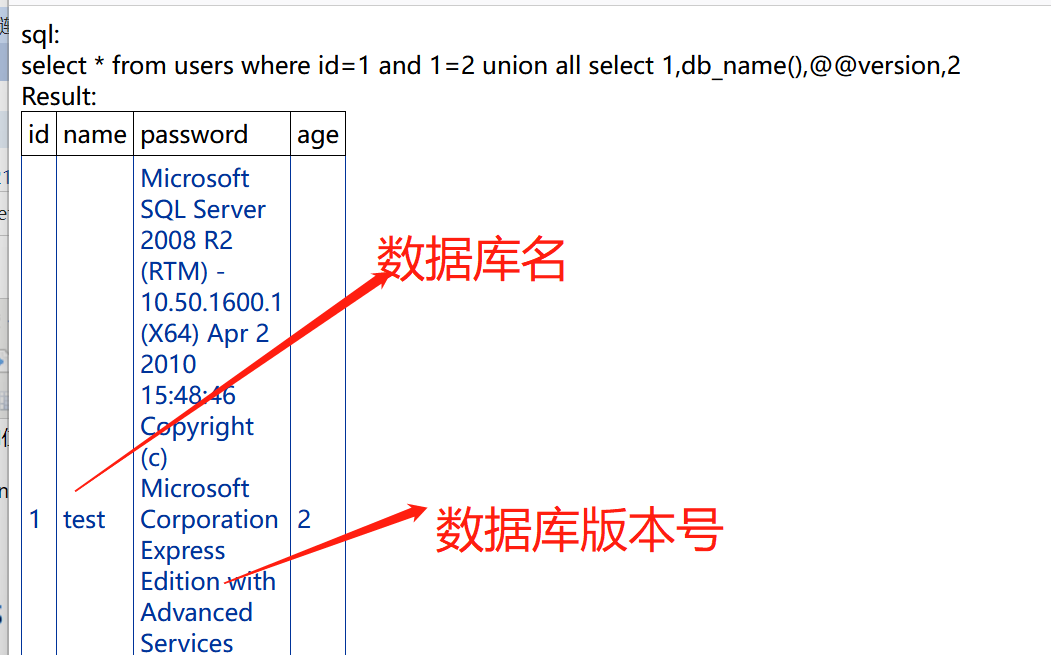Select the 'test' cell in name column
1051x655 pixels.
84,520
